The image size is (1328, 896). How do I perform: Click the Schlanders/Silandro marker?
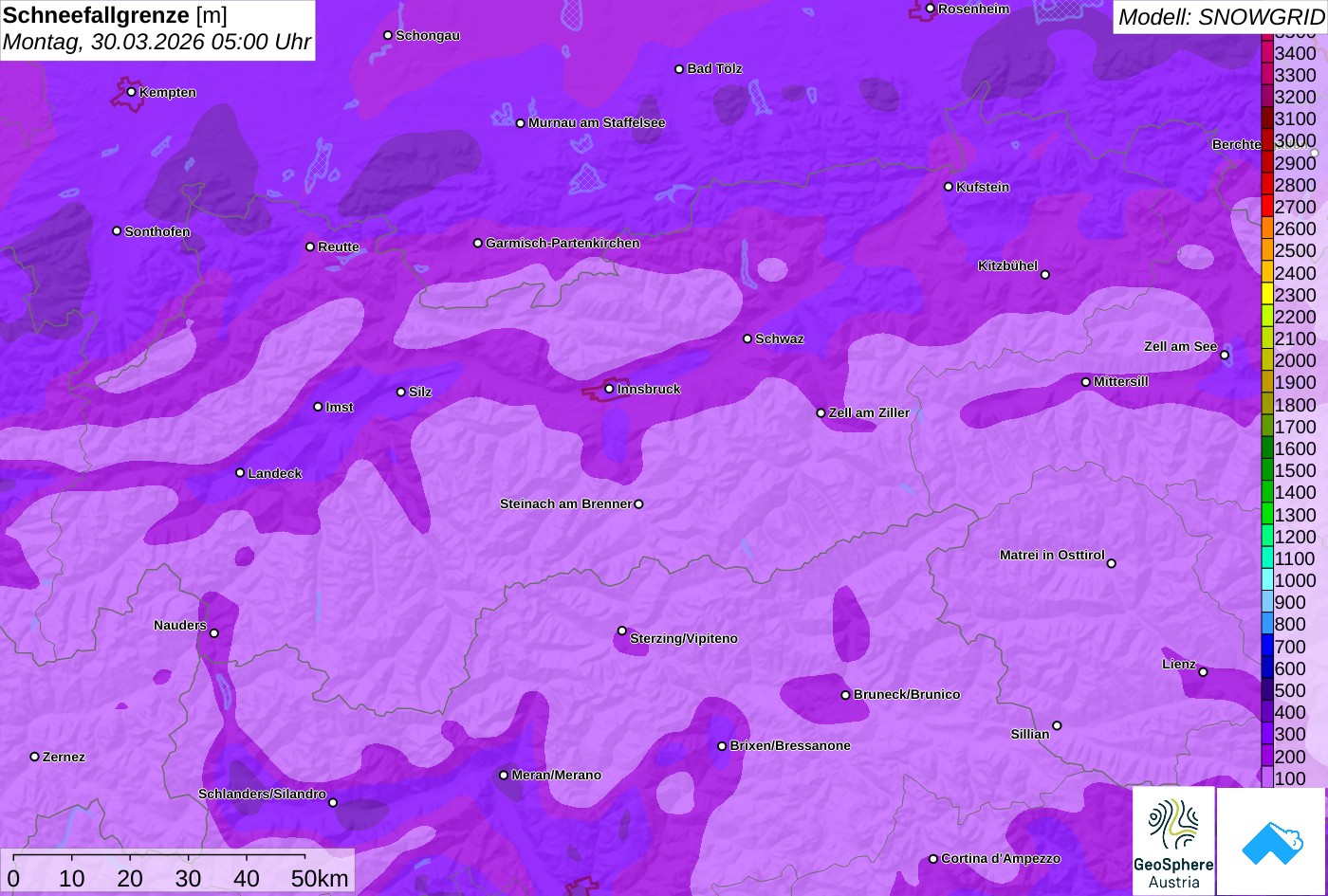(x=332, y=802)
